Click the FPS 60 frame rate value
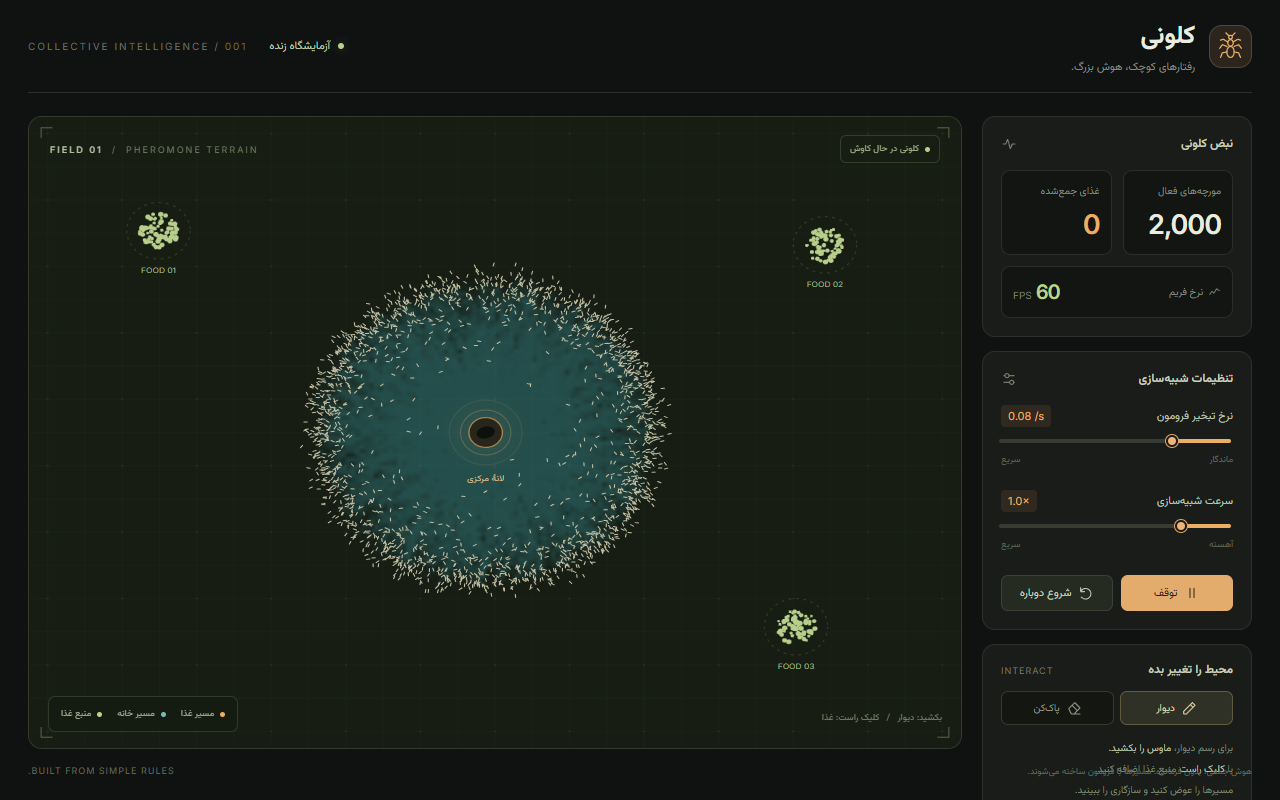The width and height of the screenshot is (1280, 800). coord(1037,293)
